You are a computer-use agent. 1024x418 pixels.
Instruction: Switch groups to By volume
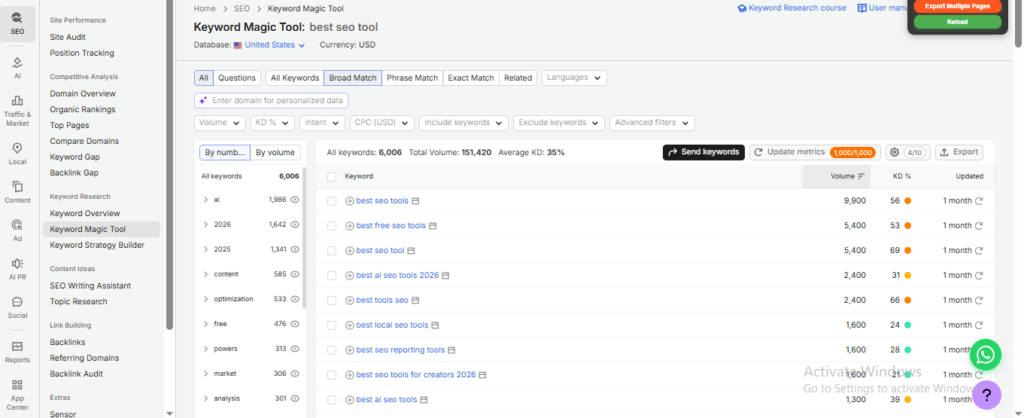click(275, 152)
